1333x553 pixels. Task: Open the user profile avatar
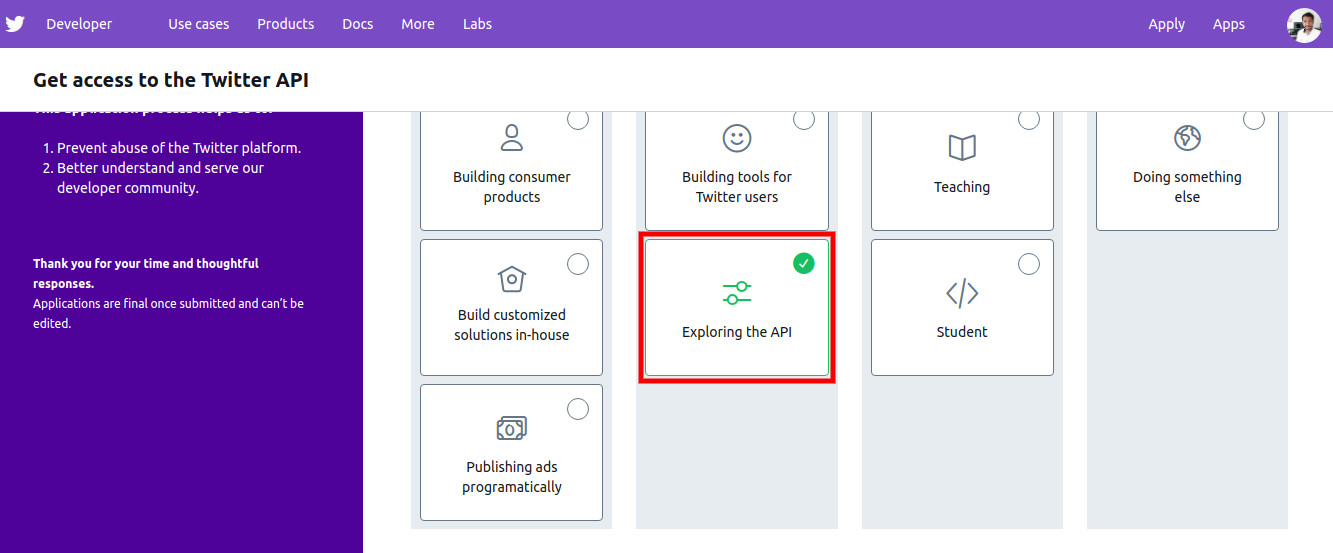[x=1304, y=25]
